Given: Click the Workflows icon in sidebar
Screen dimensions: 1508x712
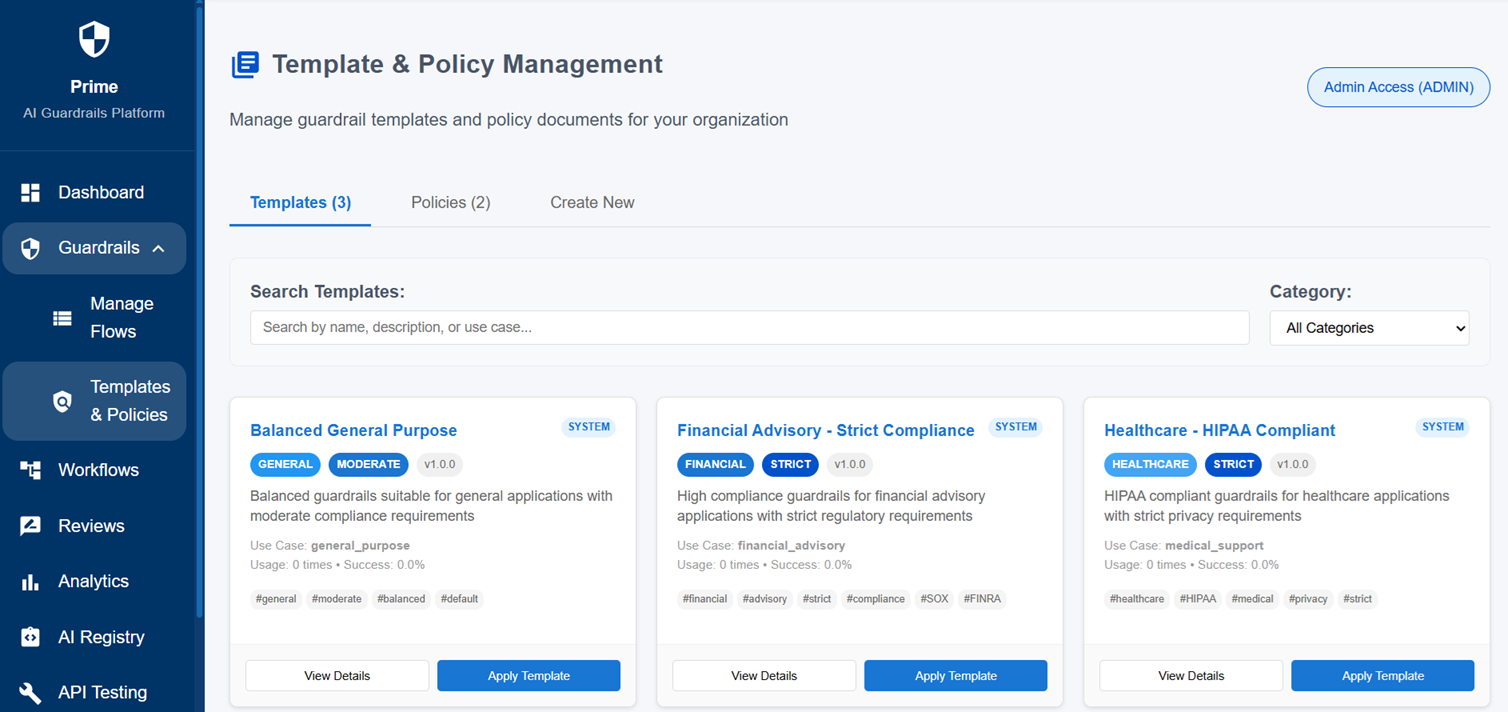Looking at the screenshot, I should (31, 470).
